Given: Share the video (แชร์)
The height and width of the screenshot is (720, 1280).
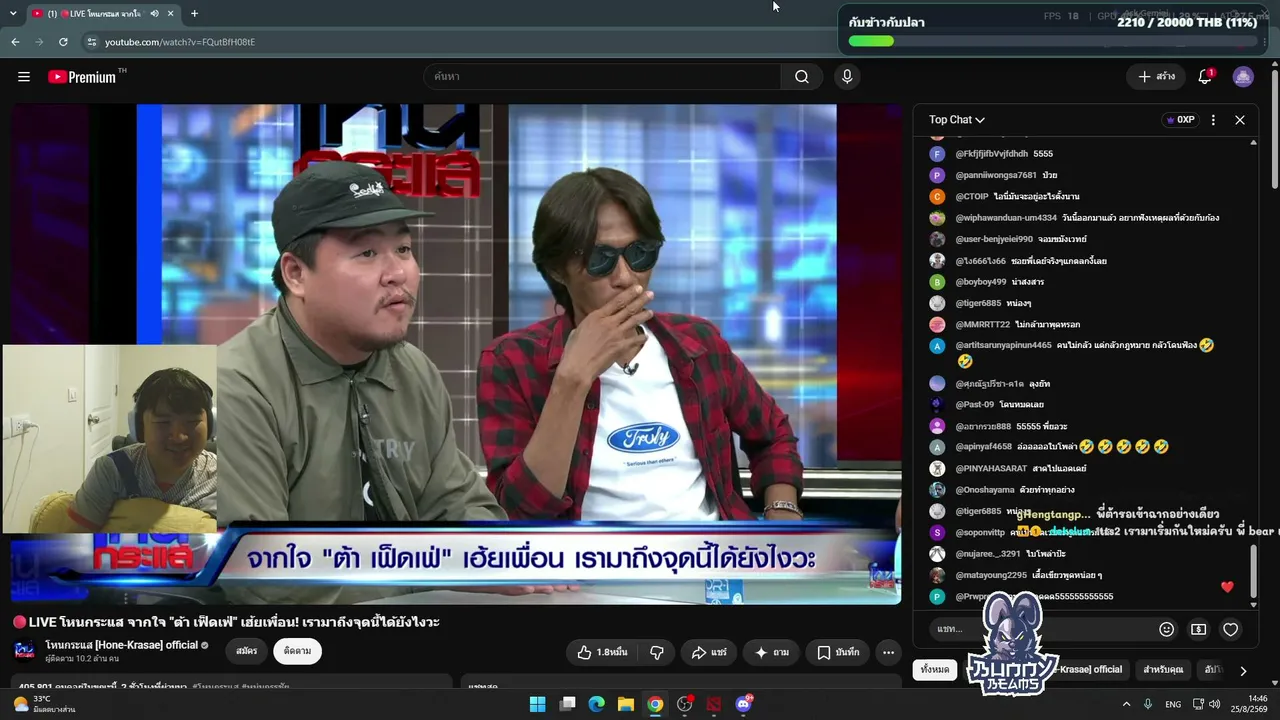Looking at the screenshot, I should [x=709, y=652].
